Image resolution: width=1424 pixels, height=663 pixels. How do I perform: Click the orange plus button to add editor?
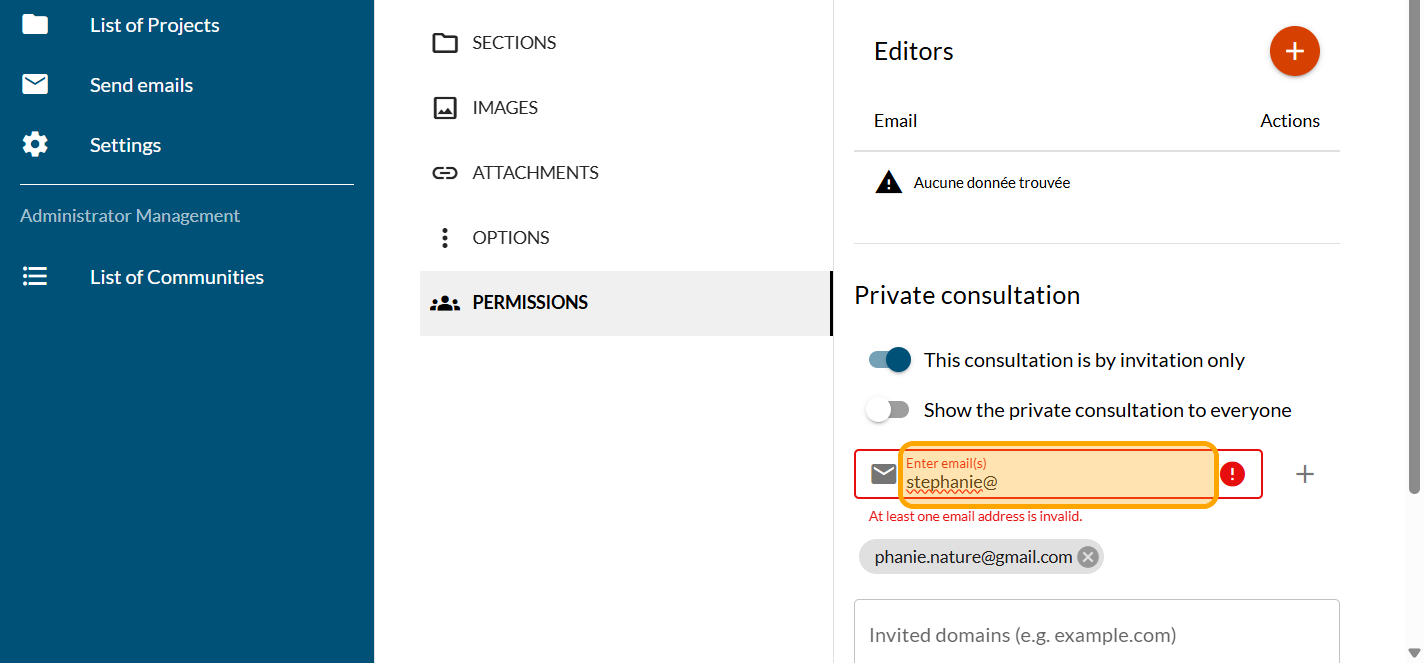[x=1294, y=51]
